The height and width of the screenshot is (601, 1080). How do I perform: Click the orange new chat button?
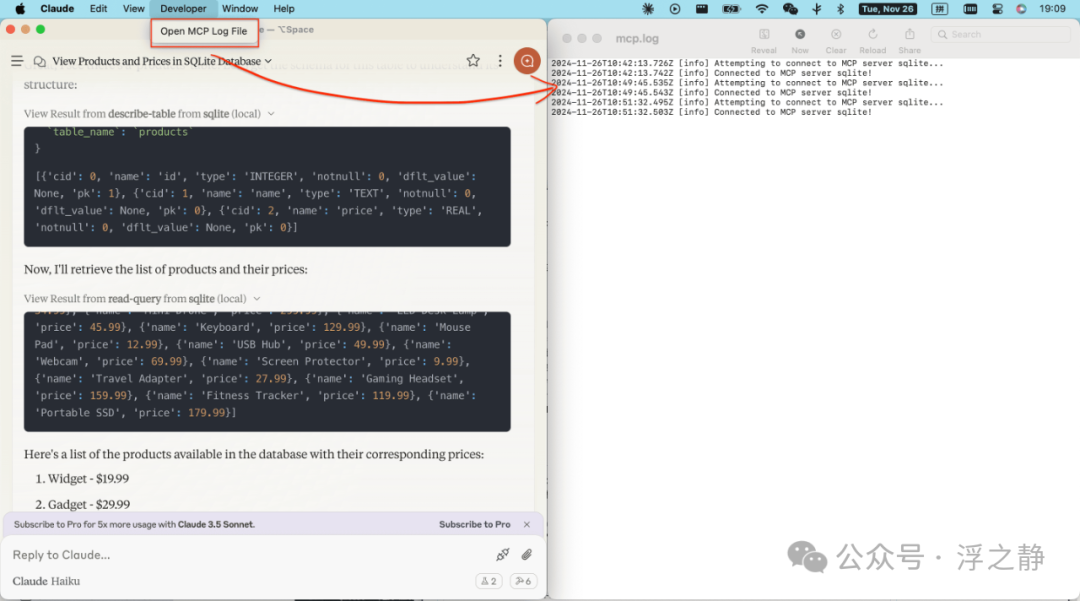(527, 61)
